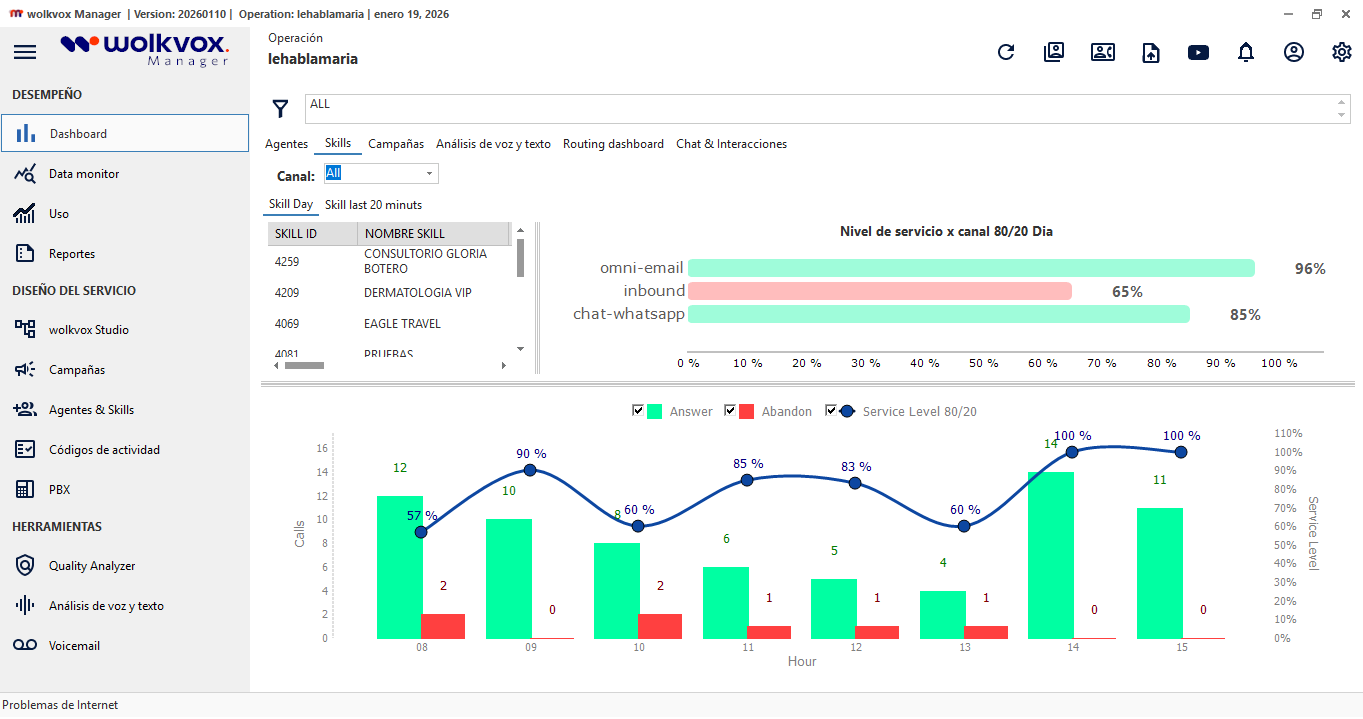This screenshot has width=1363, height=719.
Task: Open the YouTube video tutorials icon
Action: coord(1198,53)
